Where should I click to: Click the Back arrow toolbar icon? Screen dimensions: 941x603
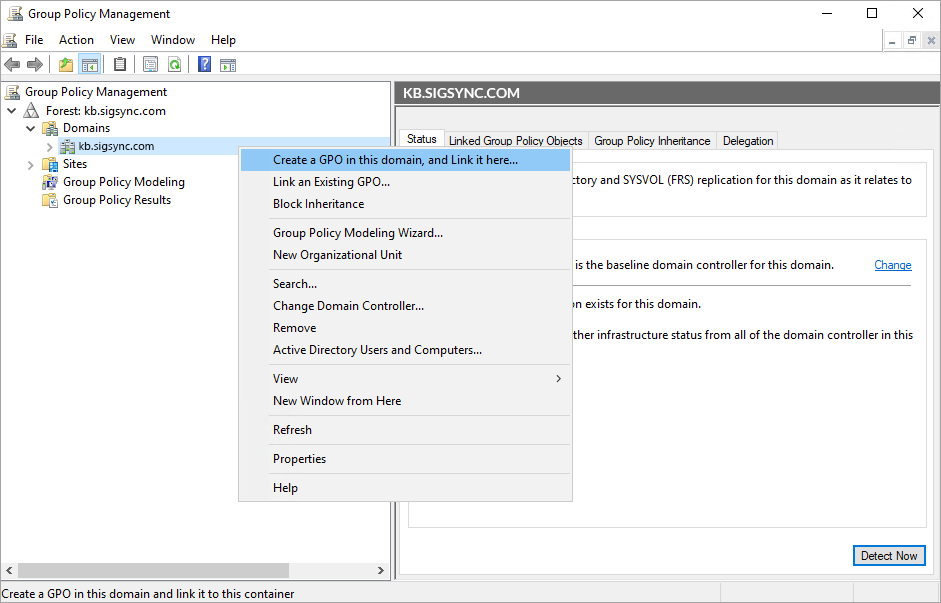pos(12,65)
